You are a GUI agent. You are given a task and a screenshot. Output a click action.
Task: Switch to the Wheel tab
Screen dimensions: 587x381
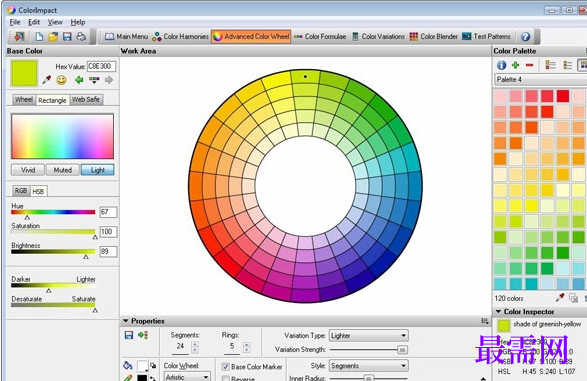click(x=24, y=100)
